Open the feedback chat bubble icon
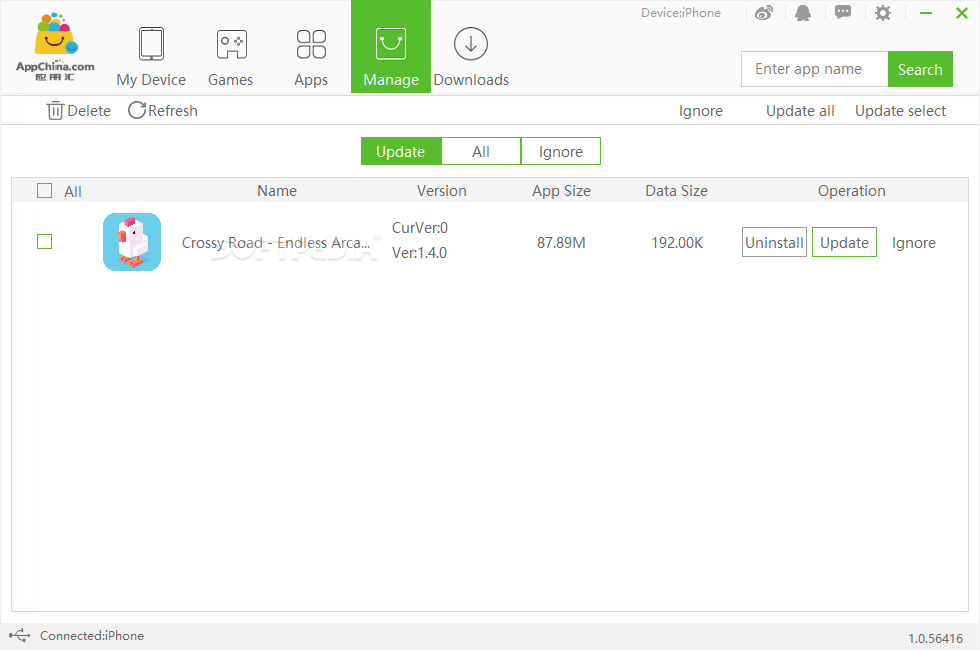980x650 pixels. 843,12
